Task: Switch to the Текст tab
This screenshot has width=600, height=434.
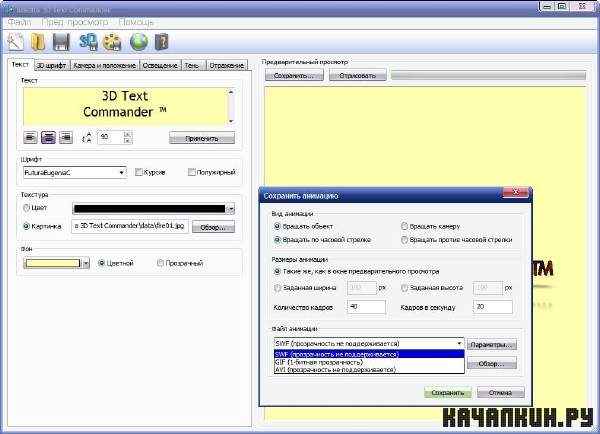Action: [x=20, y=64]
